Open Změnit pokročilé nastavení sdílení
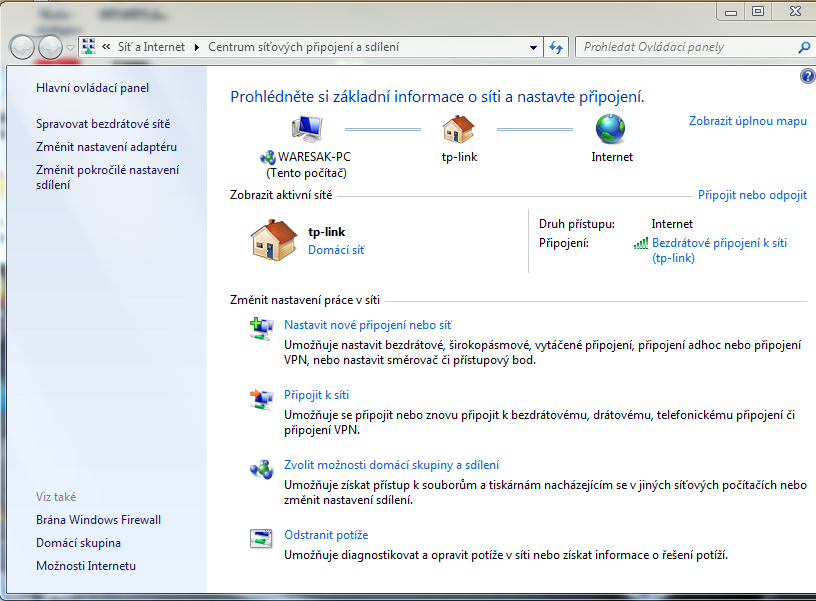The height and width of the screenshot is (601, 816). (107, 177)
